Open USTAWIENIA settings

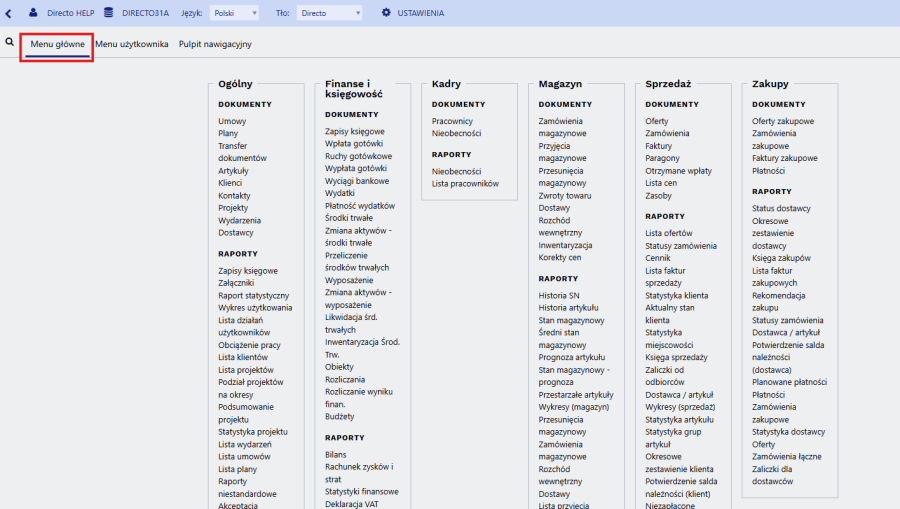pyautogui.click(x=421, y=13)
